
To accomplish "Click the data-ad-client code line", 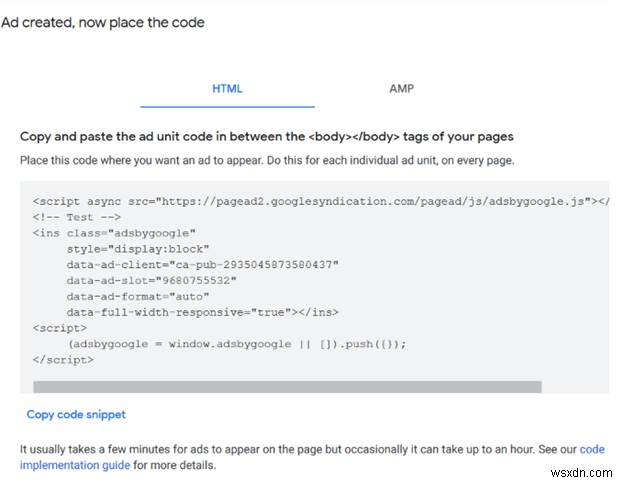I will (x=203, y=265).
